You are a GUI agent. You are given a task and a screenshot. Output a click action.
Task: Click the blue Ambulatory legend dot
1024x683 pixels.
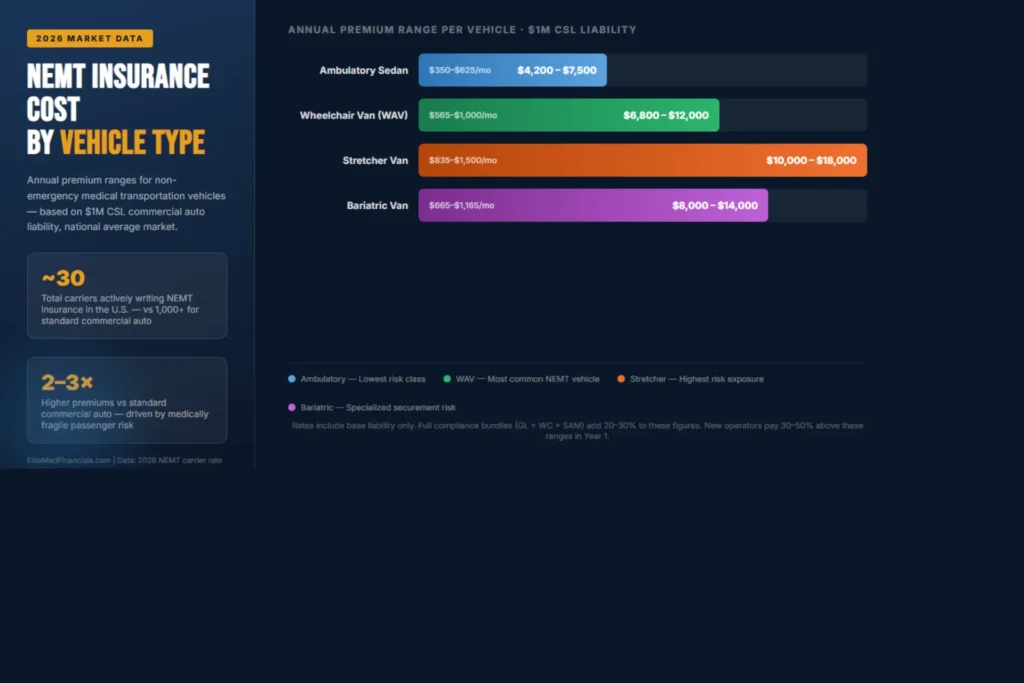pos(292,379)
